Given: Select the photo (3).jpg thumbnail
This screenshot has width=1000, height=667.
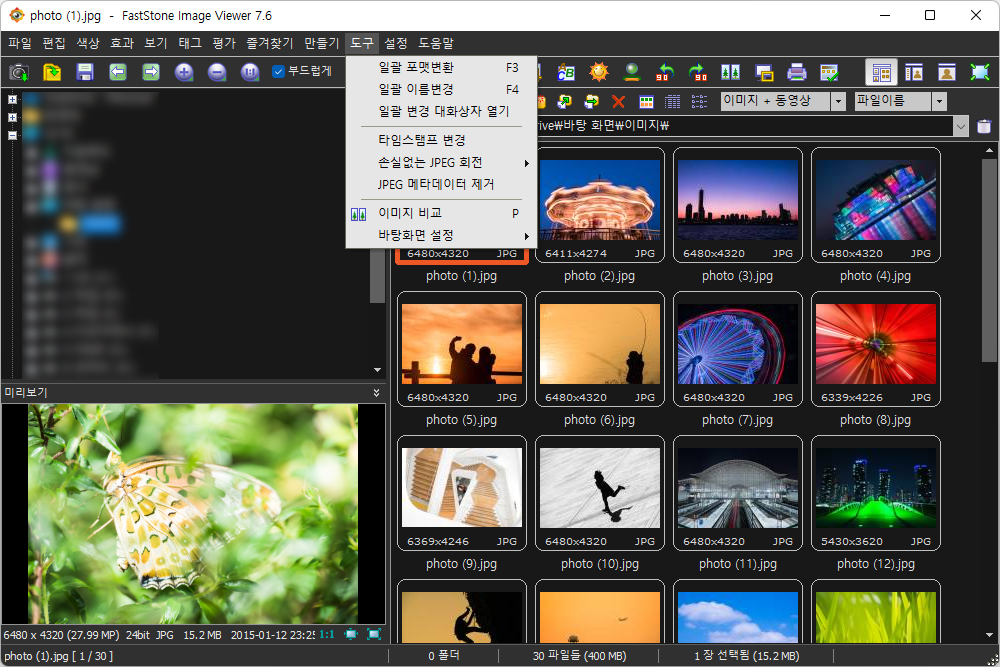Looking at the screenshot, I should coord(738,205).
